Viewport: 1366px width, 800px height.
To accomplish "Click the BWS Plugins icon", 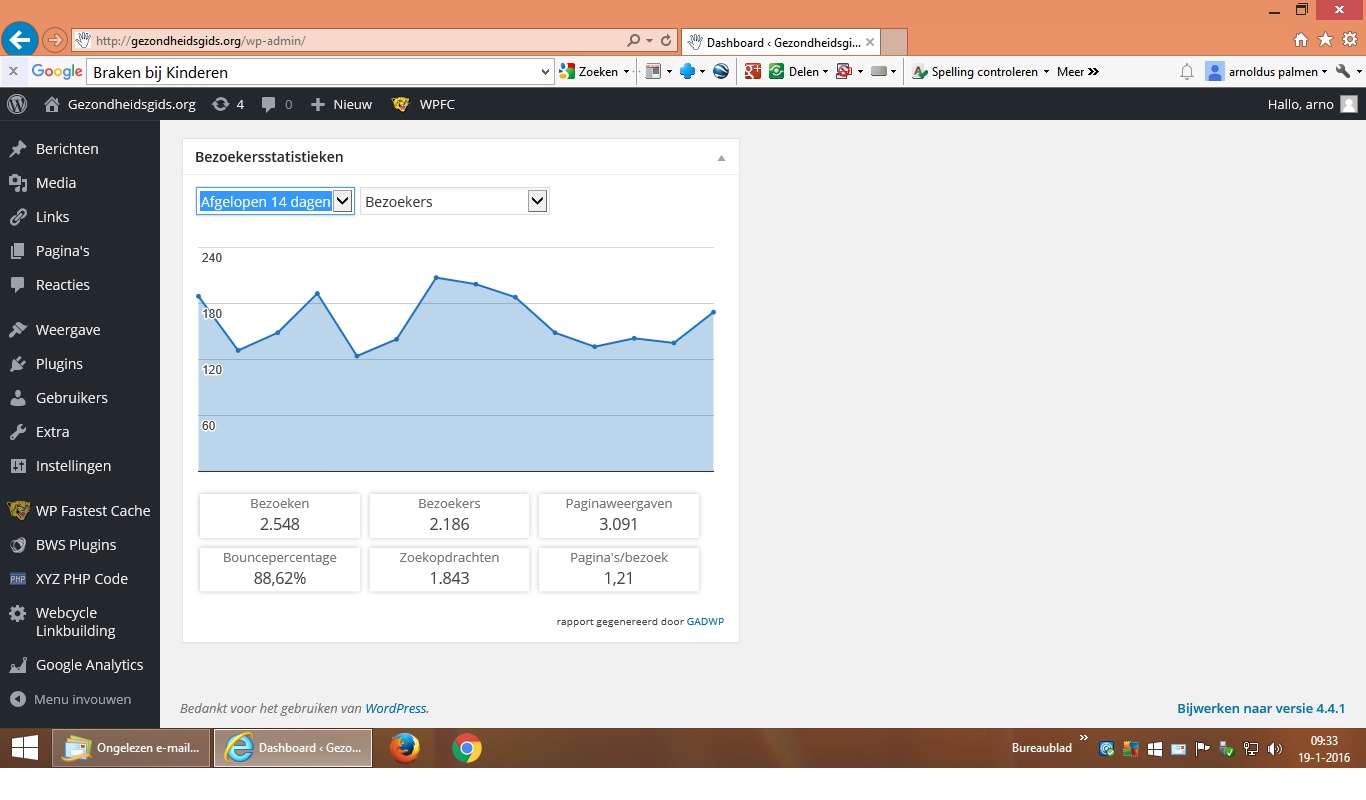I will (17, 545).
